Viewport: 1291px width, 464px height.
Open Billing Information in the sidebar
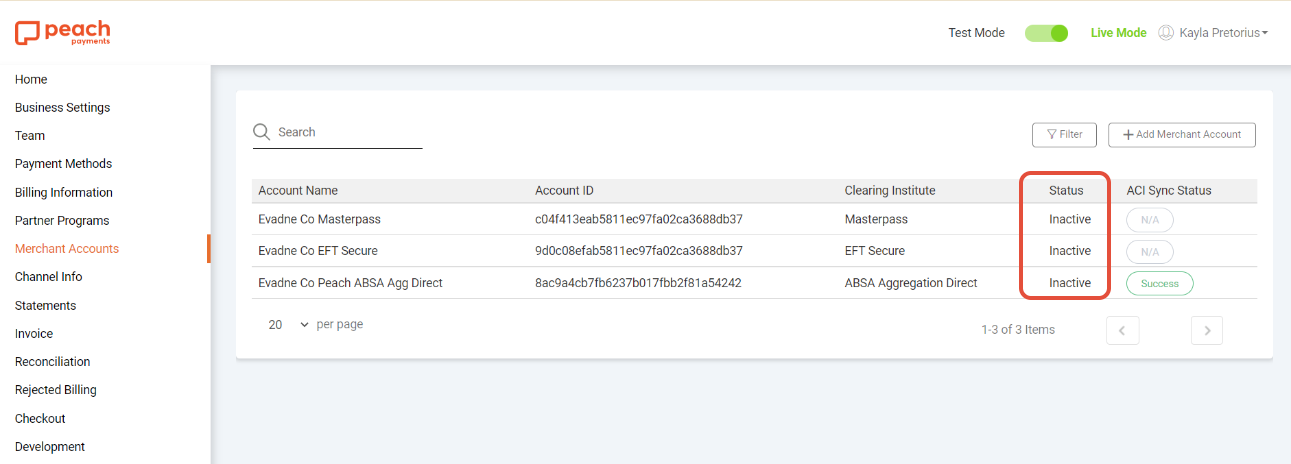(x=64, y=192)
